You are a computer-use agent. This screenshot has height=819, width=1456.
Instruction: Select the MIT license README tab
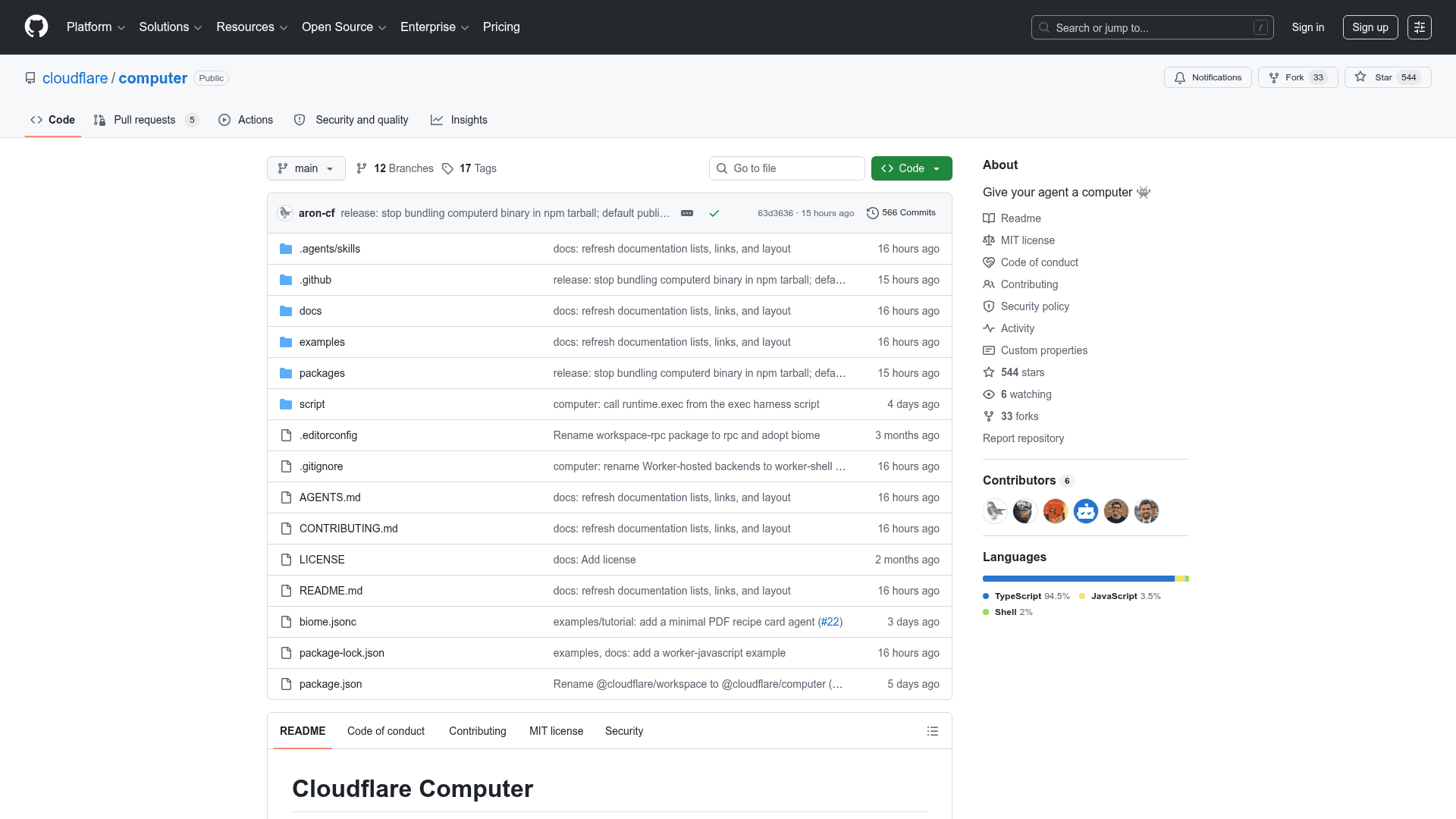557,731
